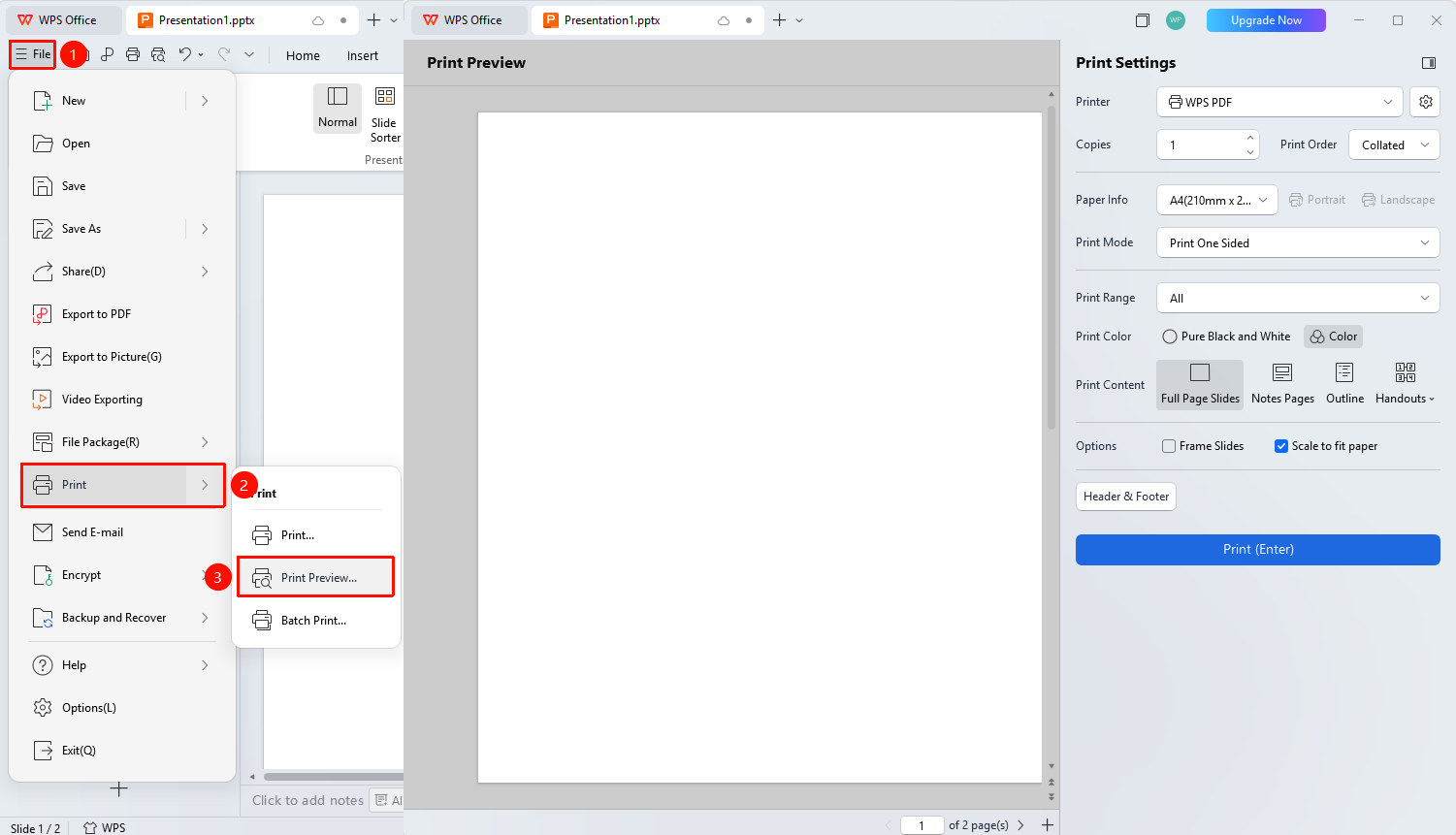The width and height of the screenshot is (1456, 835).
Task: Click the Copies increase stepper arrow
Action: [1250, 138]
